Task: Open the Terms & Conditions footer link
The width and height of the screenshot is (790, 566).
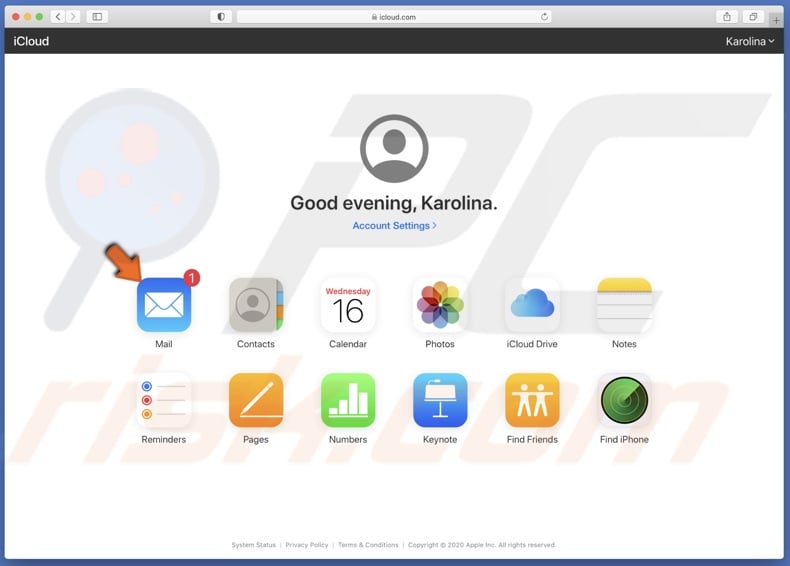Action: pos(368,545)
